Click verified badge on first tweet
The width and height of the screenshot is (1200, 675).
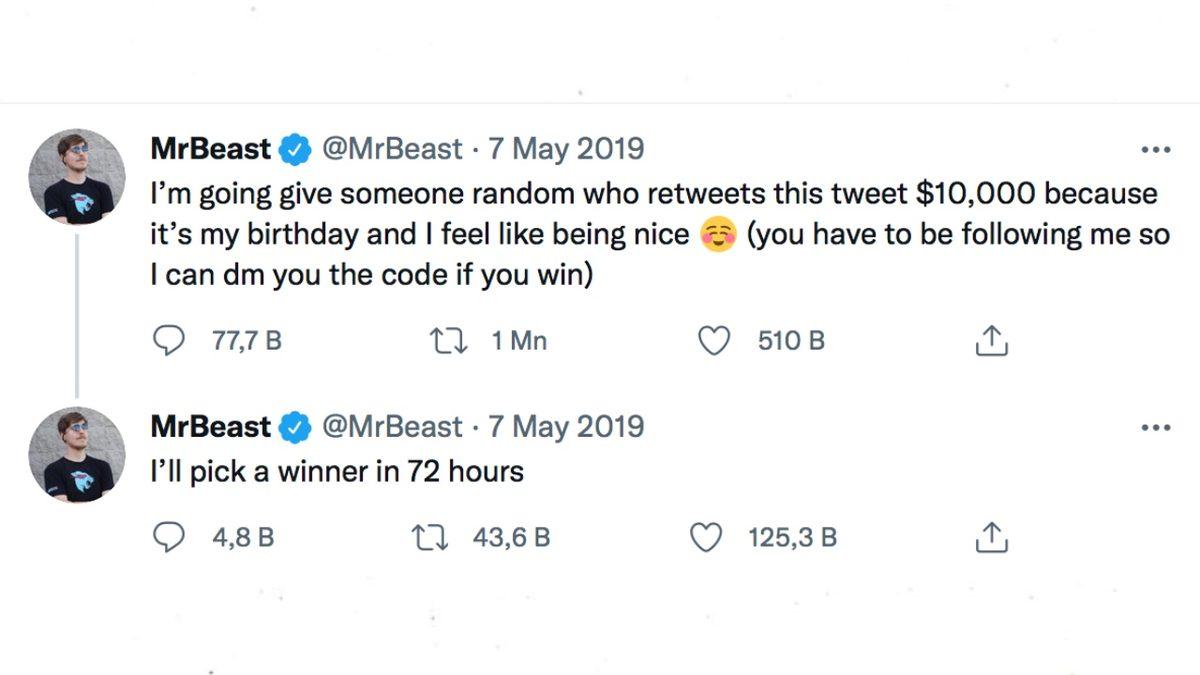(294, 151)
